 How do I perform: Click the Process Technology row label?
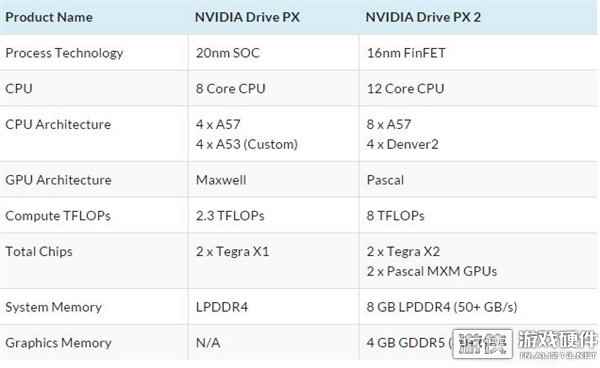[64, 53]
